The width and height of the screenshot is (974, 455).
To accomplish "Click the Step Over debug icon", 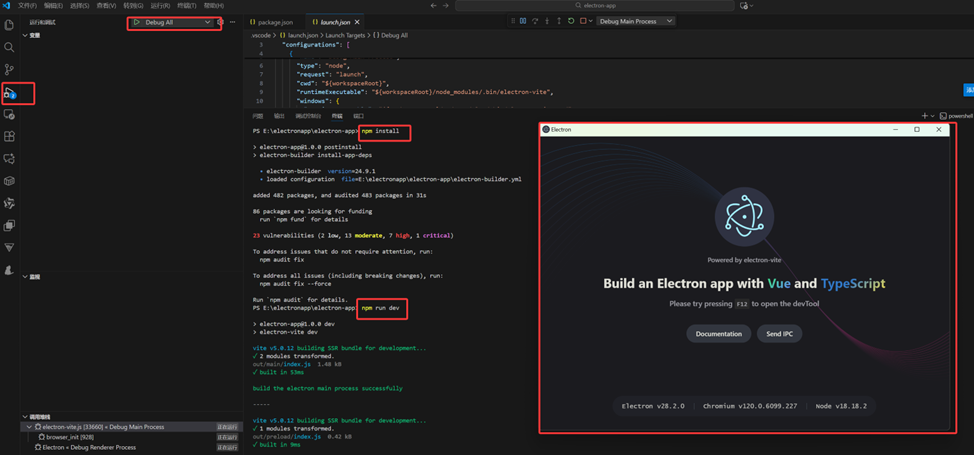I will (x=535, y=21).
